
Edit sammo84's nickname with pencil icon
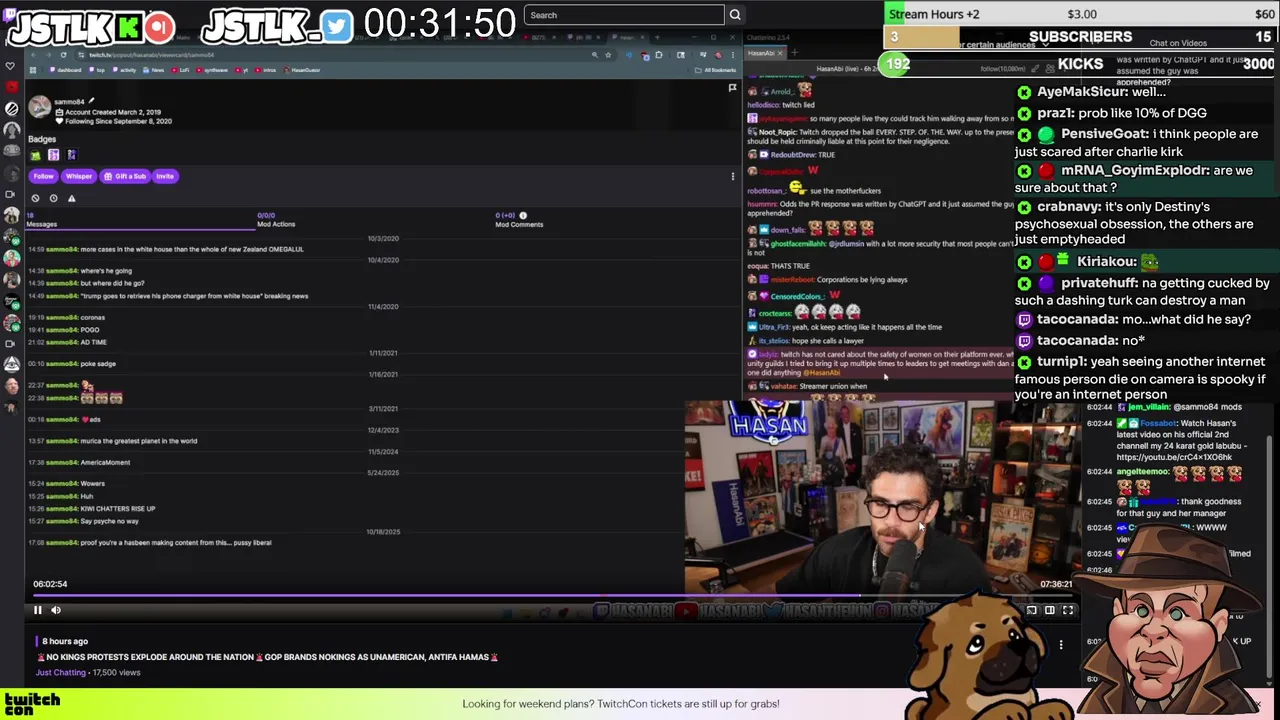91,101
